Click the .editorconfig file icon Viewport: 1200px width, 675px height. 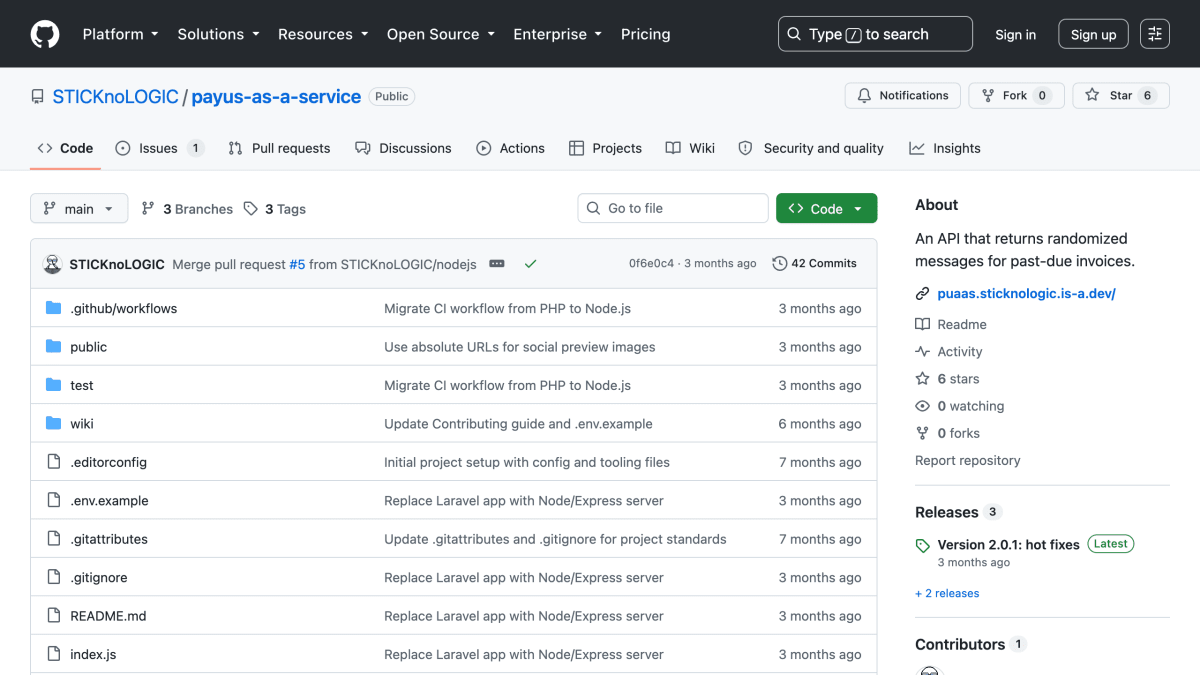(54, 462)
